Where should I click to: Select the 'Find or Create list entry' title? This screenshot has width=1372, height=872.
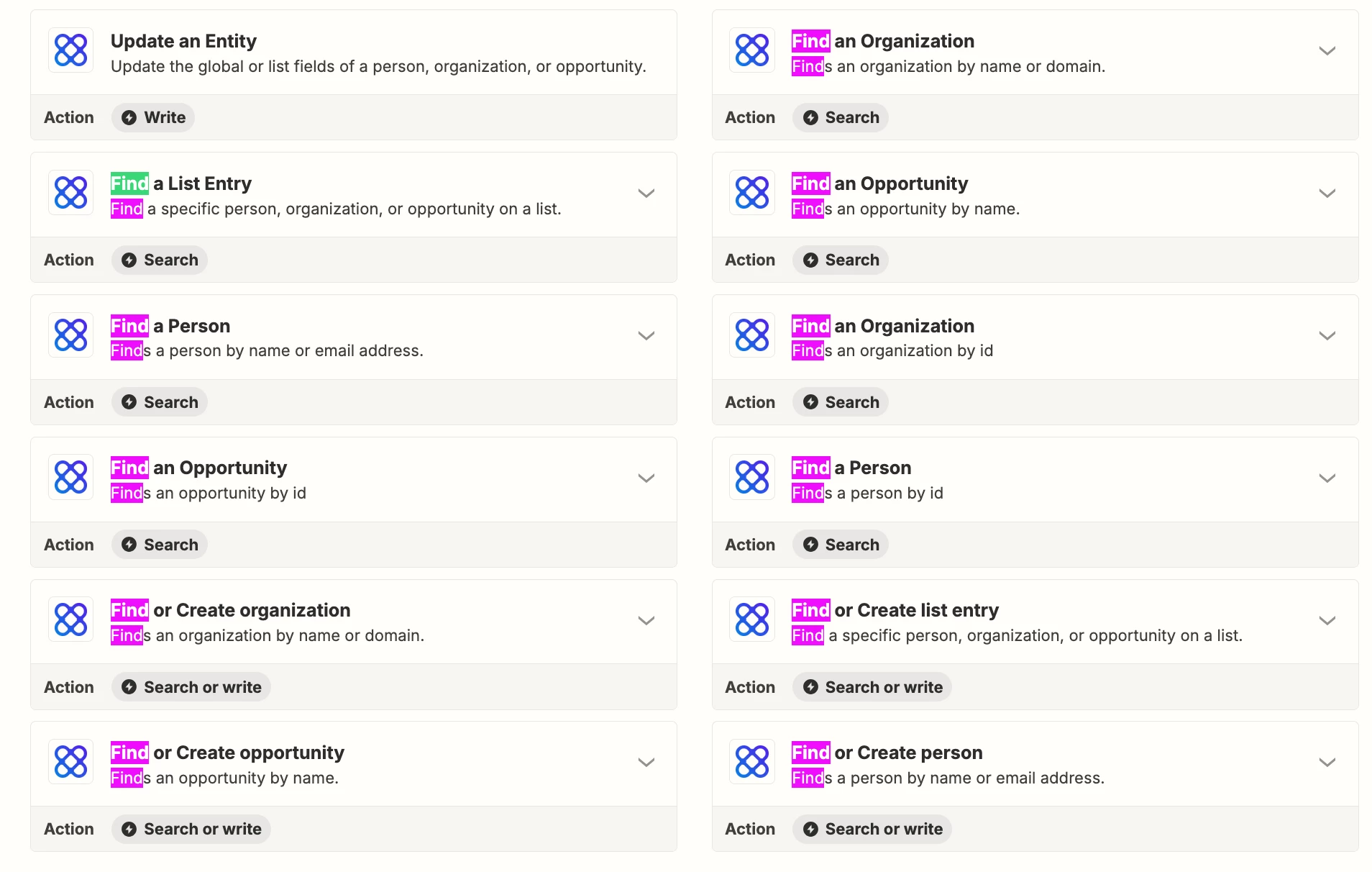(895, 610)
